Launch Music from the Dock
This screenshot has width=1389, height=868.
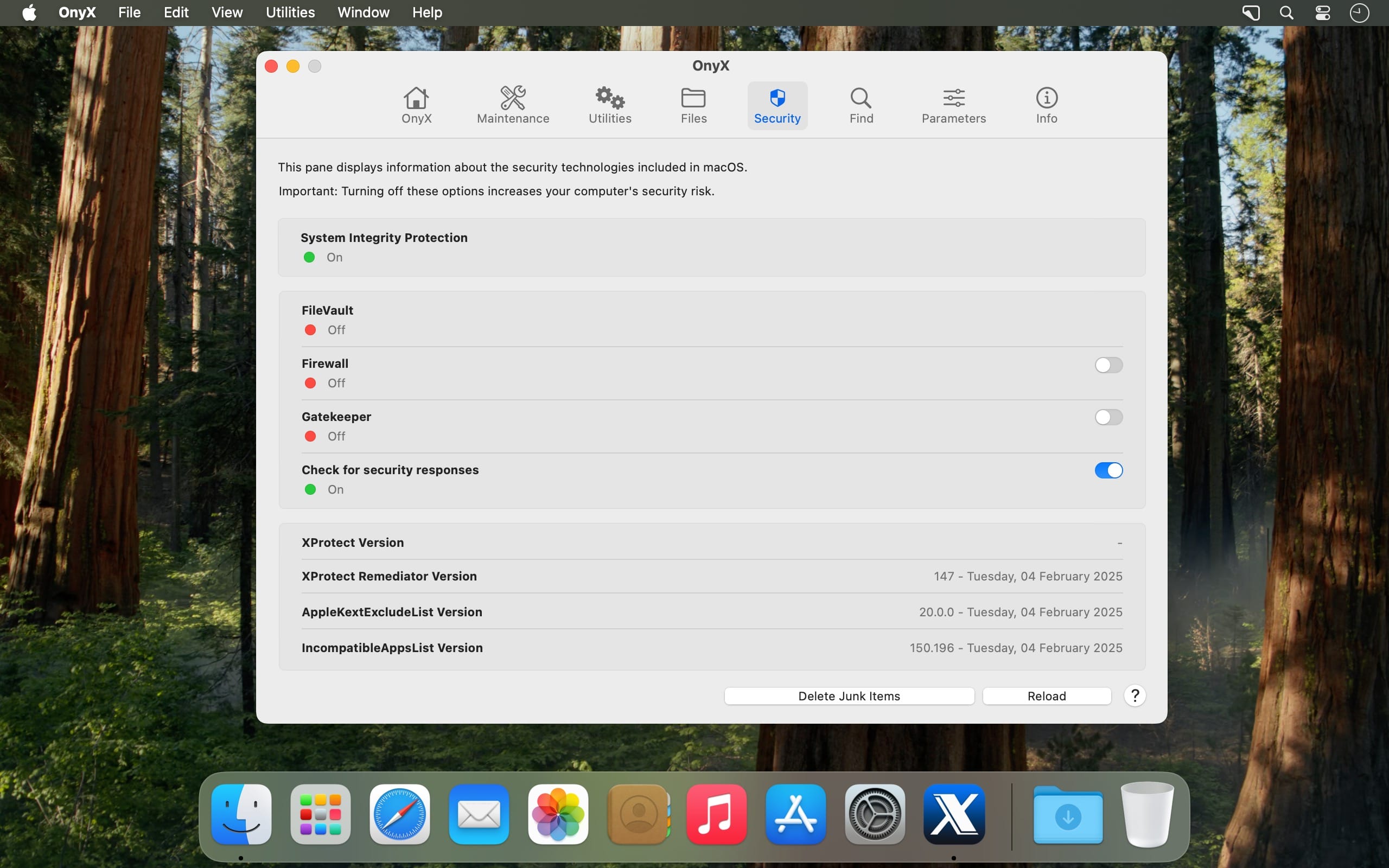click(716, 814)
